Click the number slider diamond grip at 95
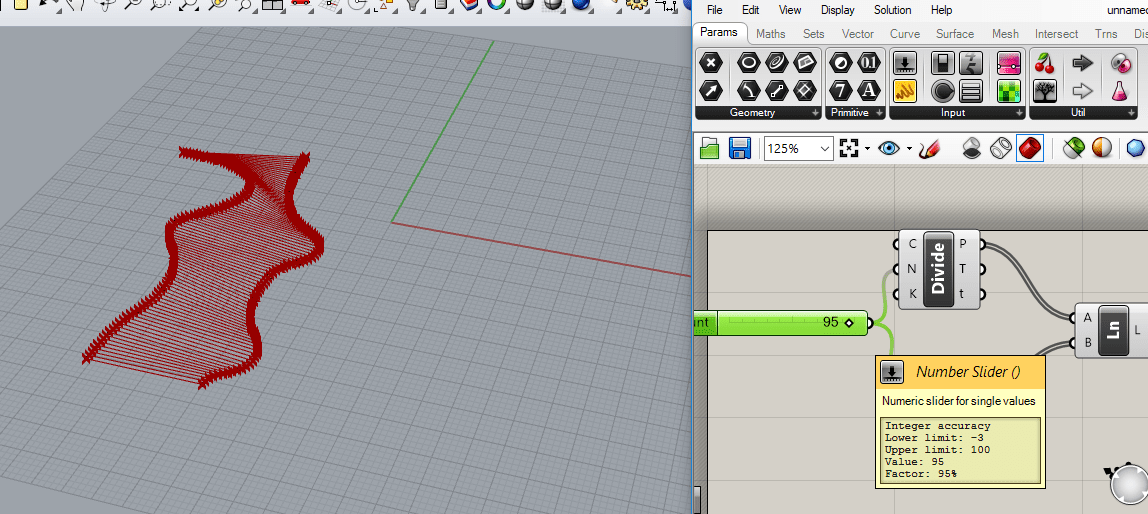Image resolution: width=1148 pixels, height=514 pixels. pos(849,323)
